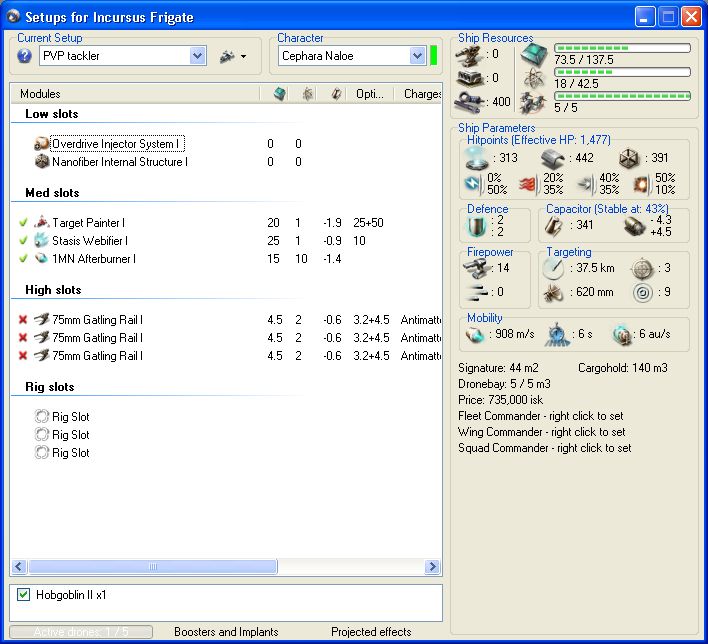This screenshot has height=644, width=708.
Task: Click the capacitor recharge battery icon
Action: click(x=635, y=226)
